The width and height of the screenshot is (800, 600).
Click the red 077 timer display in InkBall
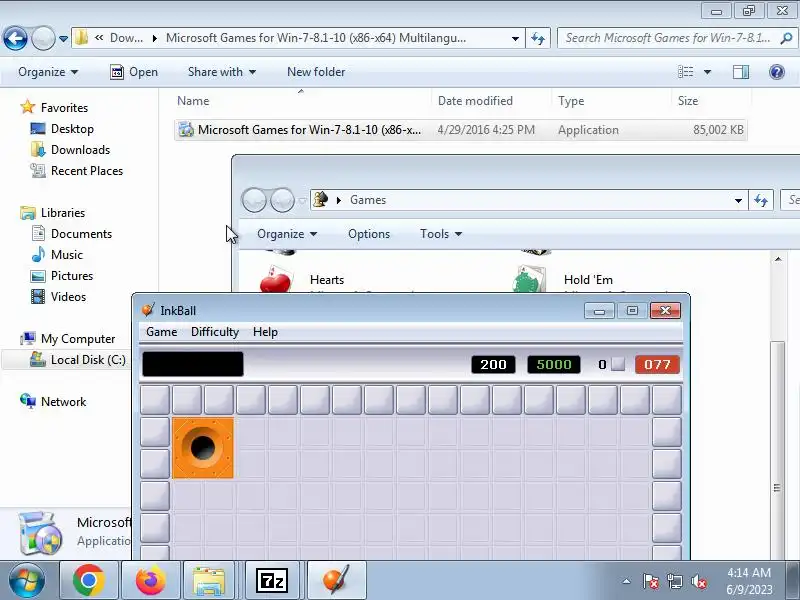pos(657,364)
